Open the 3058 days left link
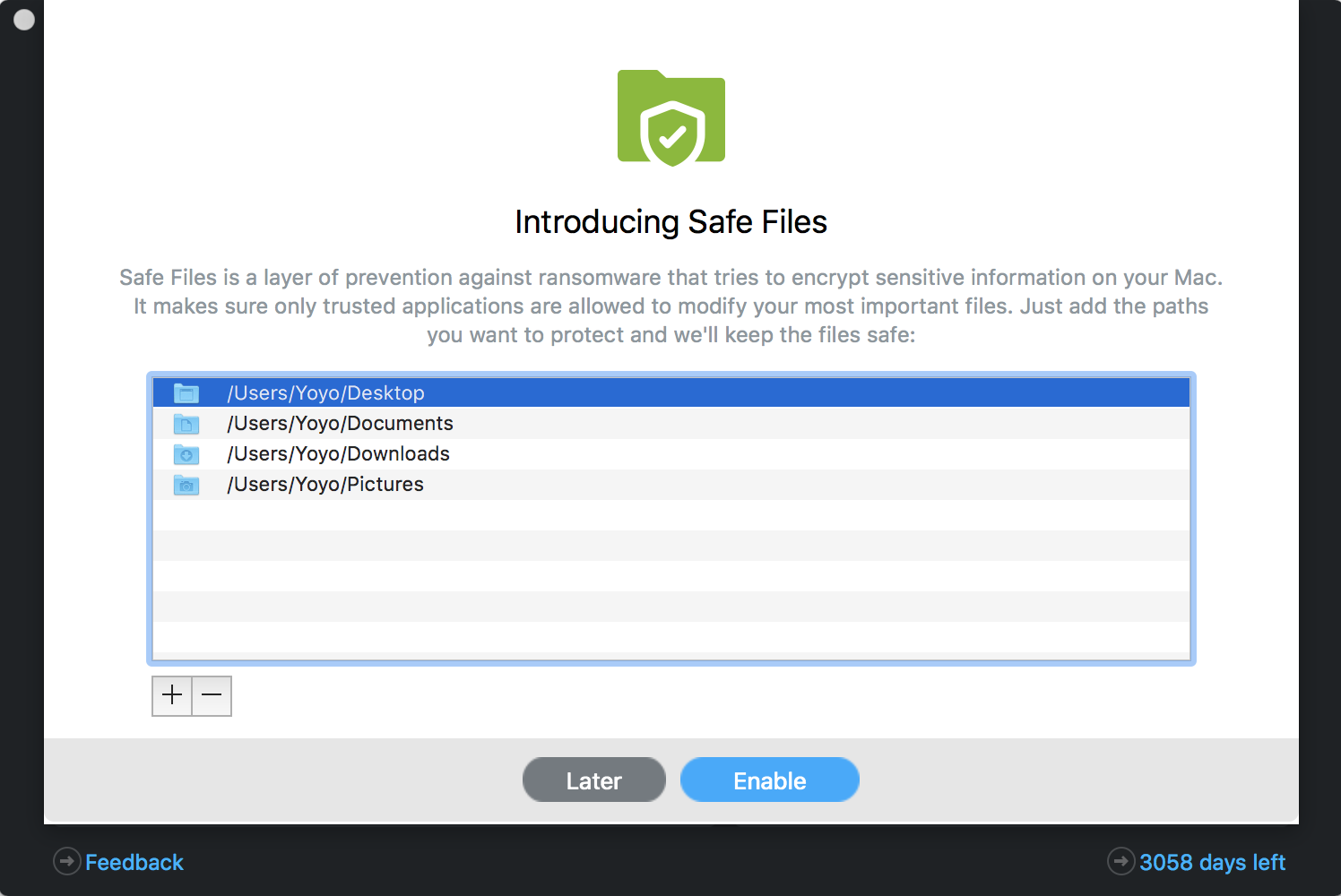Screen dimensions: 1341x896 [1212, 862]
